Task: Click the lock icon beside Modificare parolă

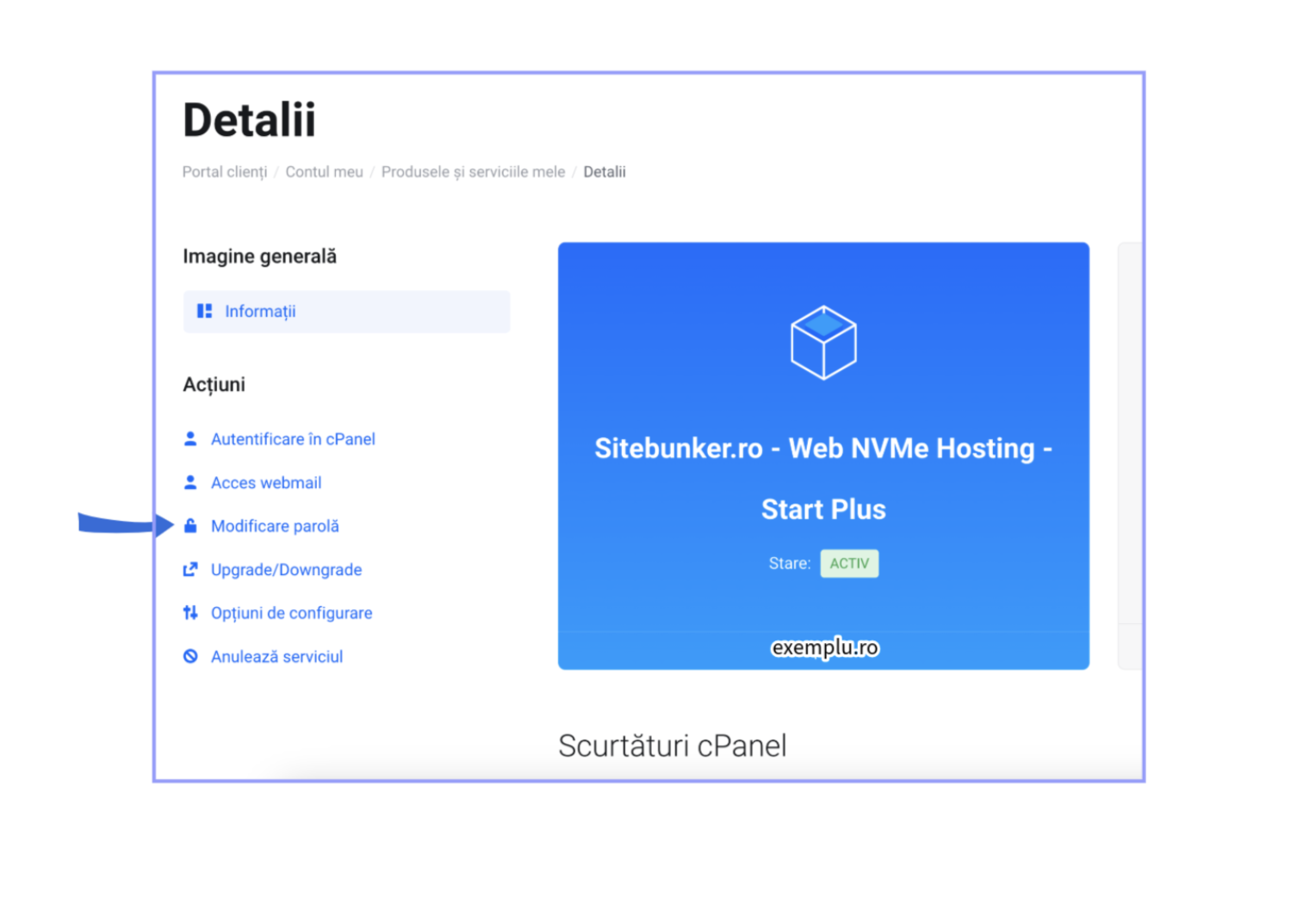Action: pos(190,525)
